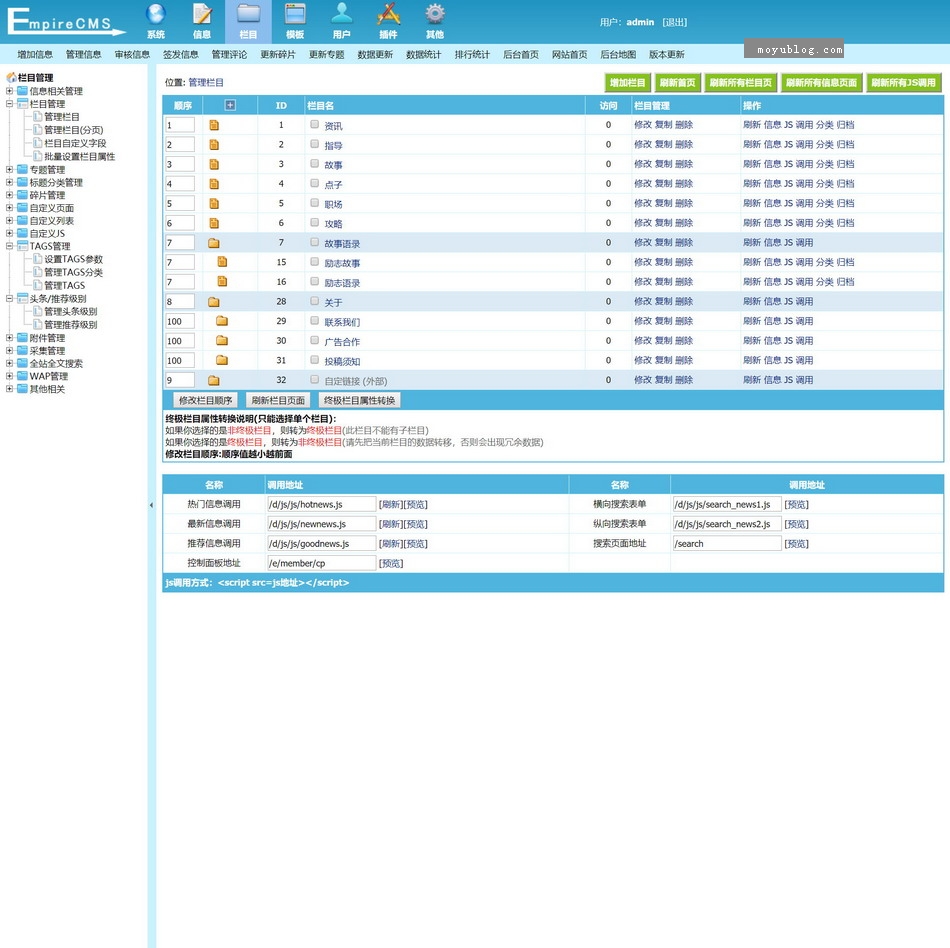This screenshot has width=950, height=948.
Task: Click the folder icon in 联系我们 row
Action: tap(222, 321)
